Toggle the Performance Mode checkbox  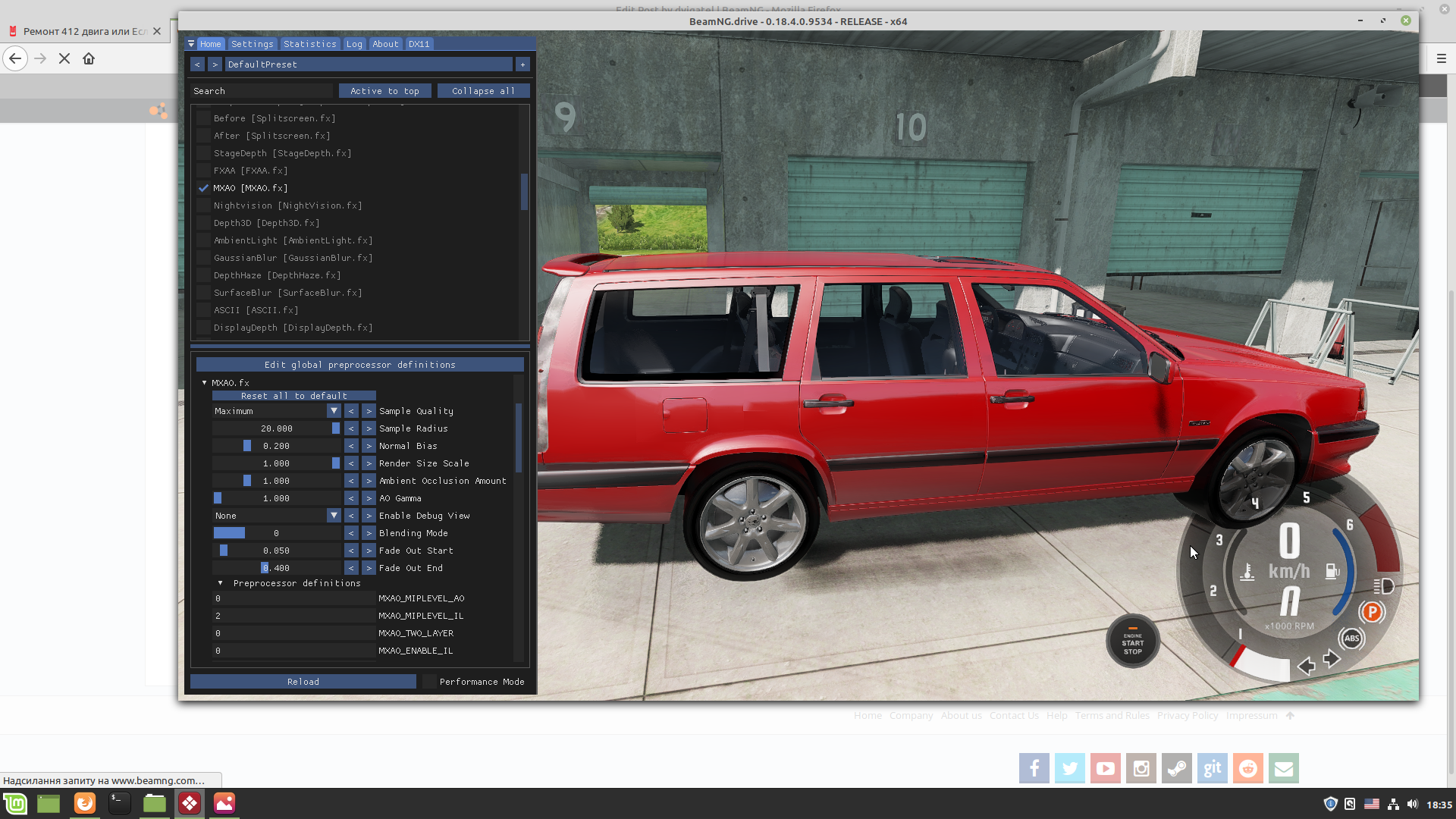click(x=430, y=682)
